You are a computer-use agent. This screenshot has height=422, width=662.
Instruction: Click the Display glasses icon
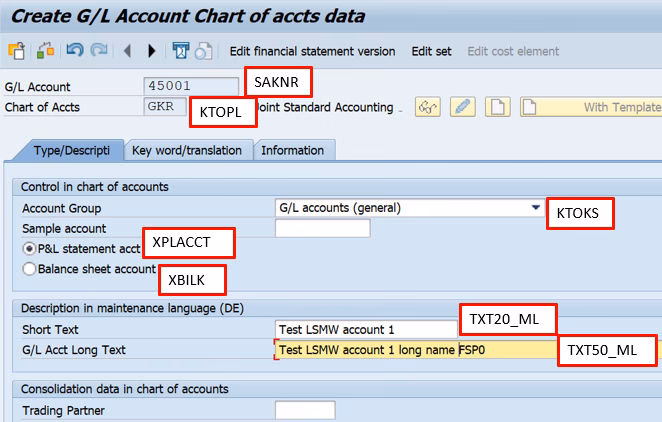point(428,107)
